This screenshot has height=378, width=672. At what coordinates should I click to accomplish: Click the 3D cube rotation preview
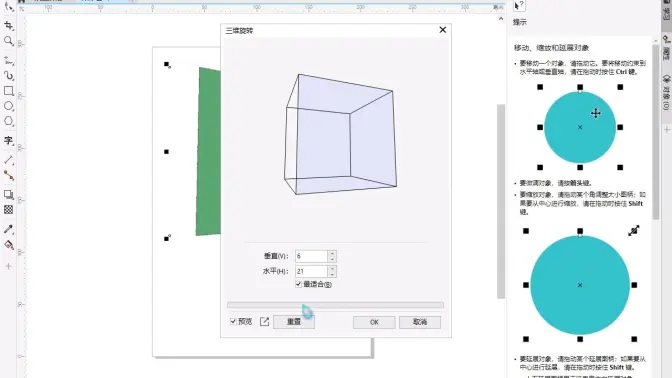pyautogui.click(x=341, y=134)
